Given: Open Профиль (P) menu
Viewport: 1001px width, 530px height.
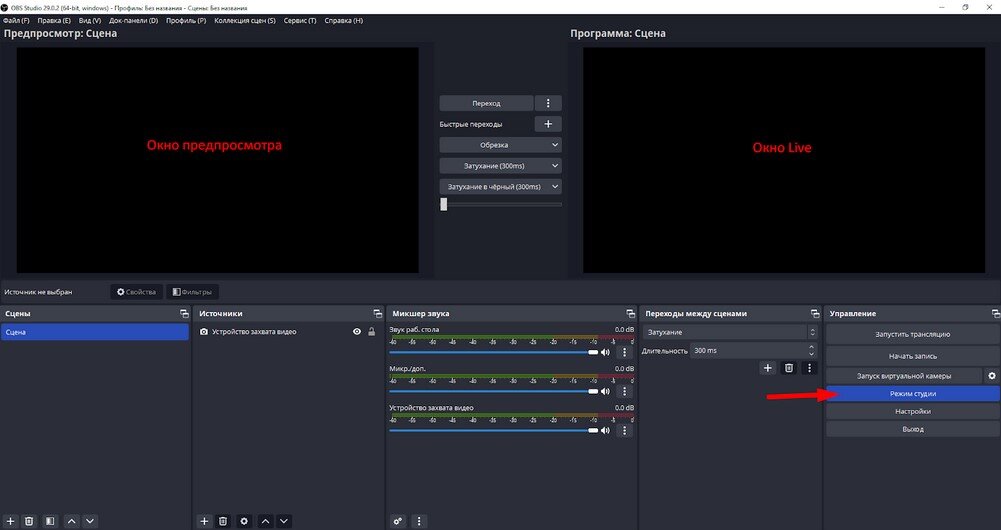Looking at the screenshot, I should pos(186,20).
